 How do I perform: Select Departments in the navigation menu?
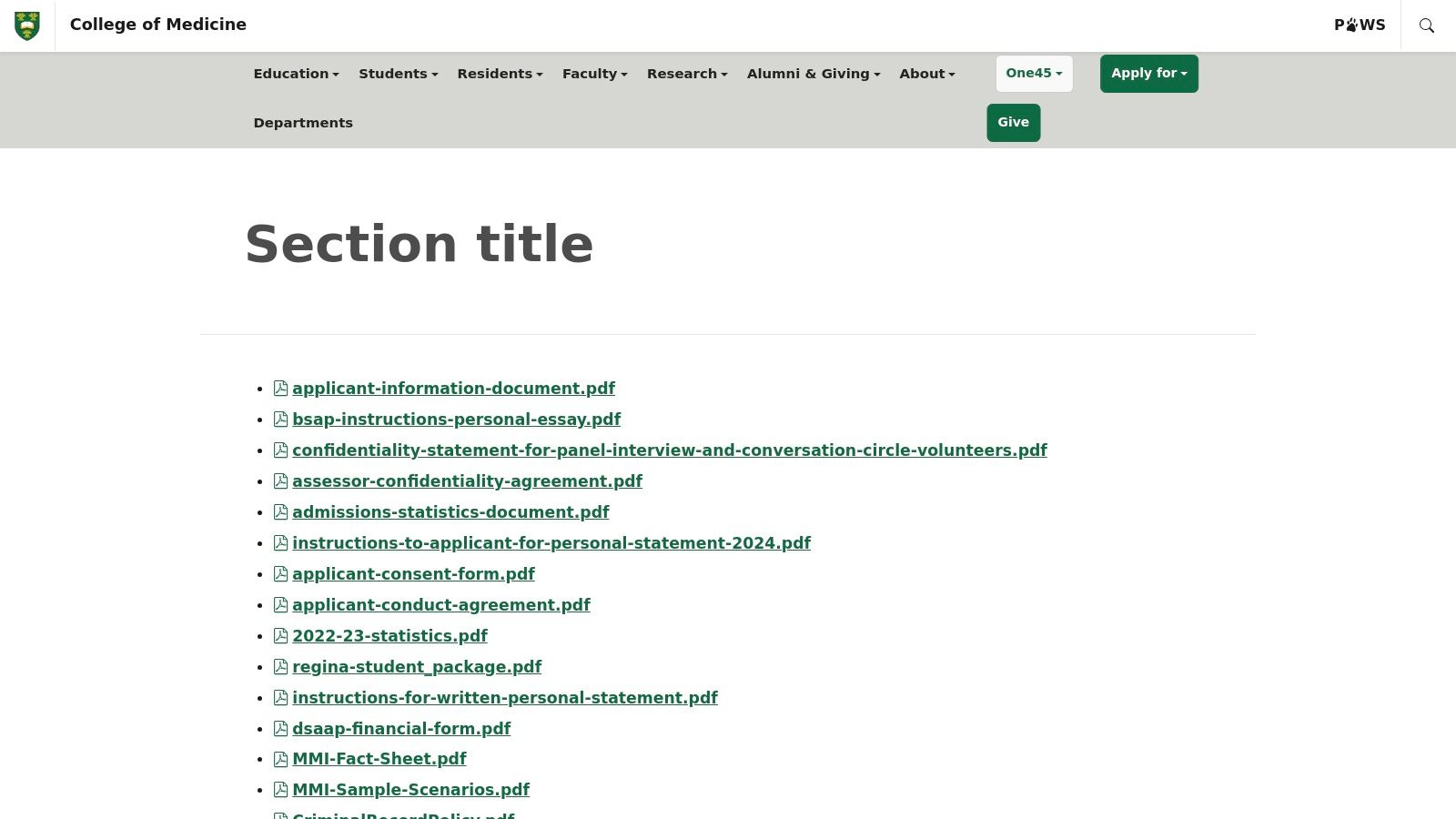303,123
